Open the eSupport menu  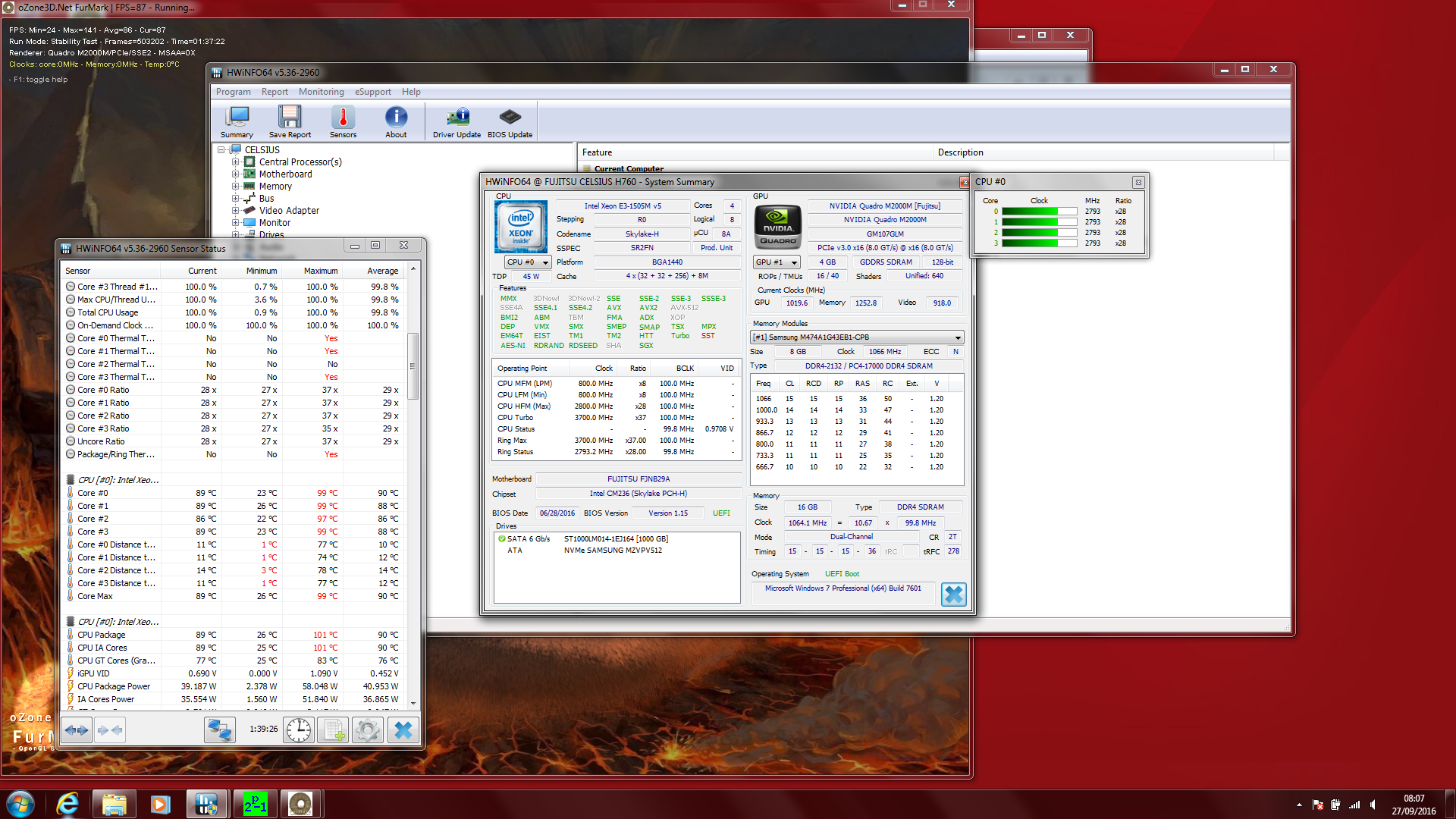(373, 92)
